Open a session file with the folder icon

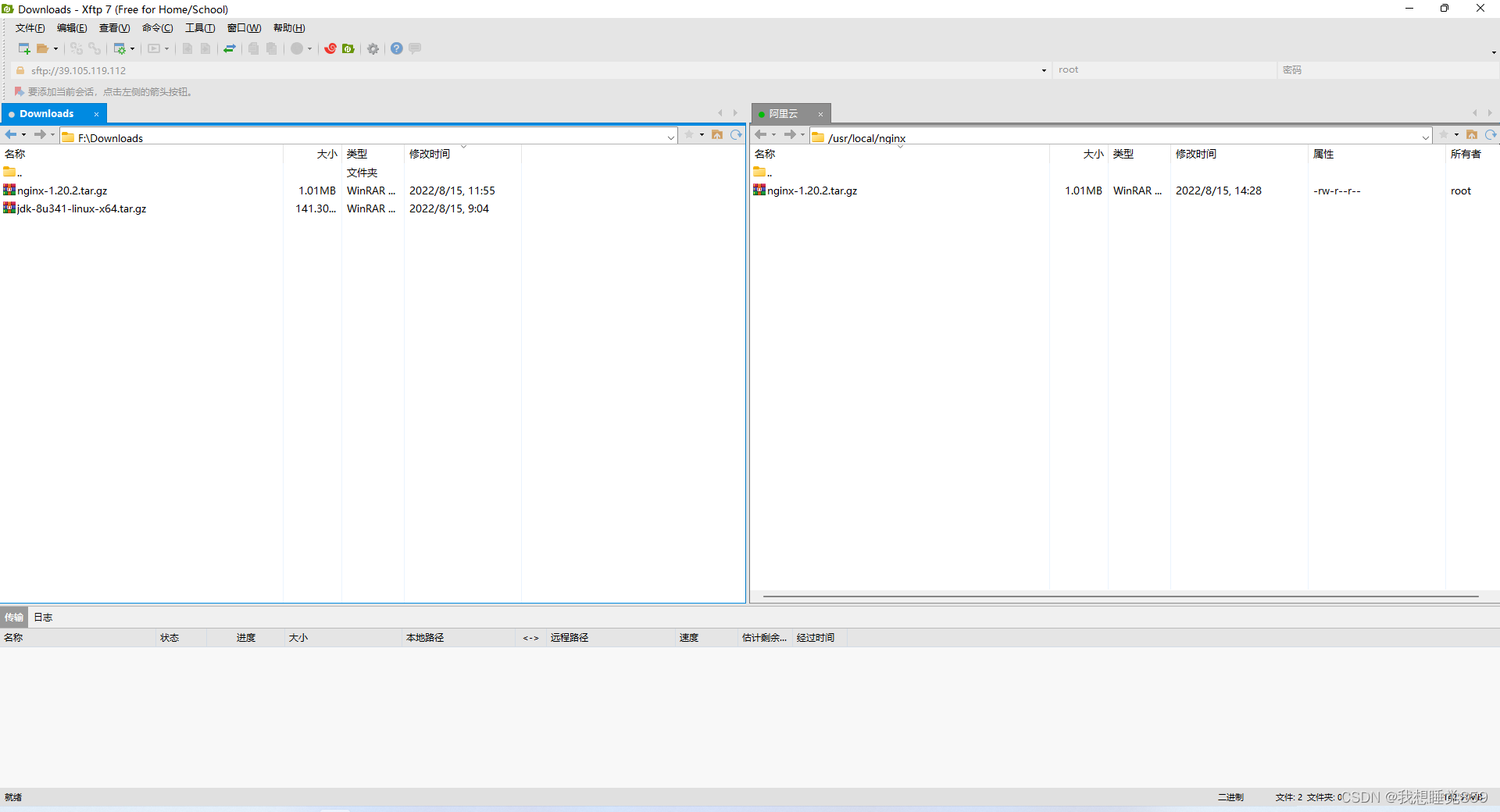tap(42, 48)
